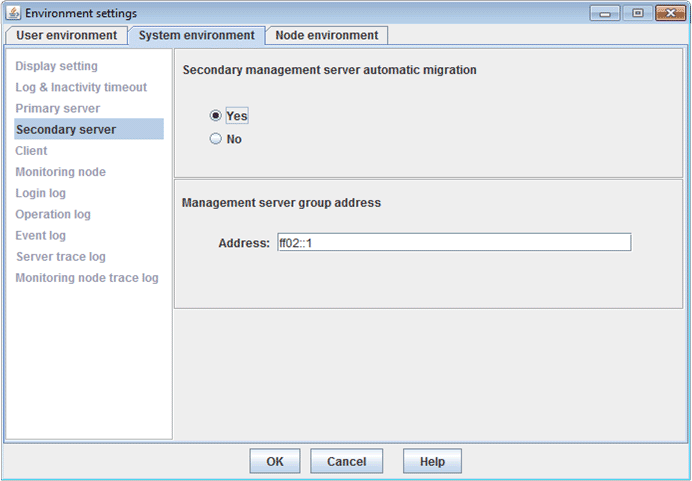Click the OK button

(275, 461)
